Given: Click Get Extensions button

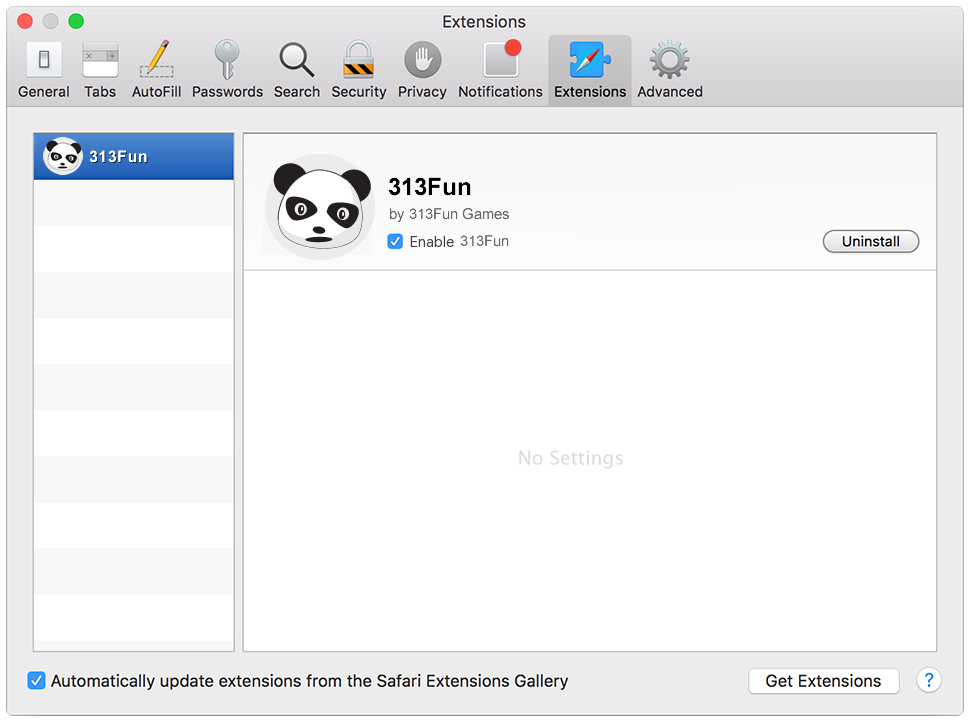Looking at the screenshot, I should 823,681.
